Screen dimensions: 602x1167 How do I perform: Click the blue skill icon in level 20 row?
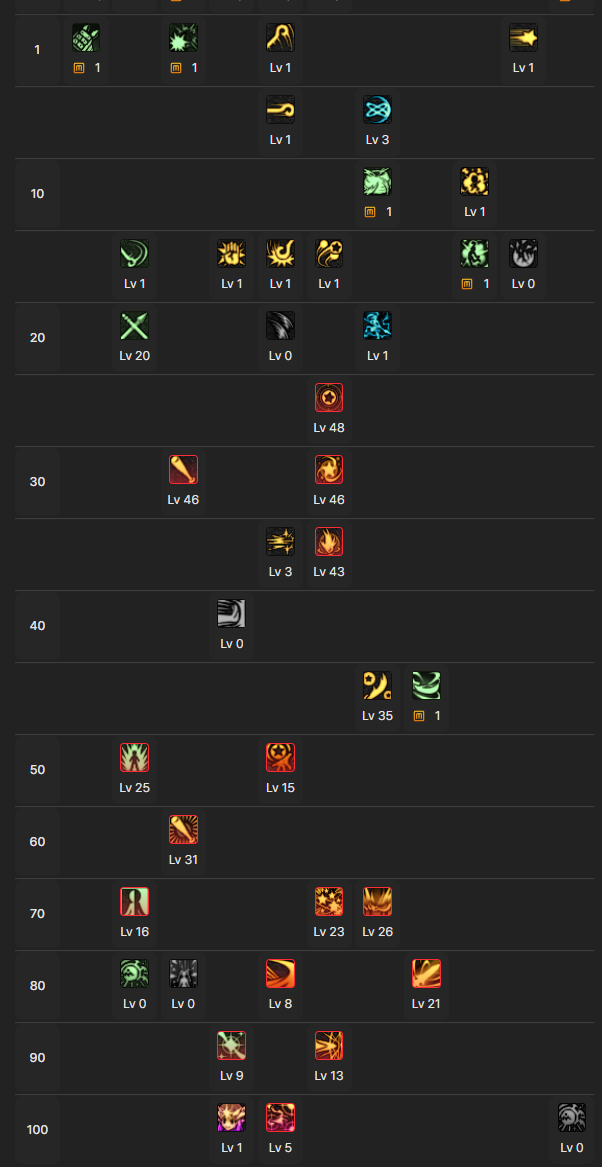[377, 326]
